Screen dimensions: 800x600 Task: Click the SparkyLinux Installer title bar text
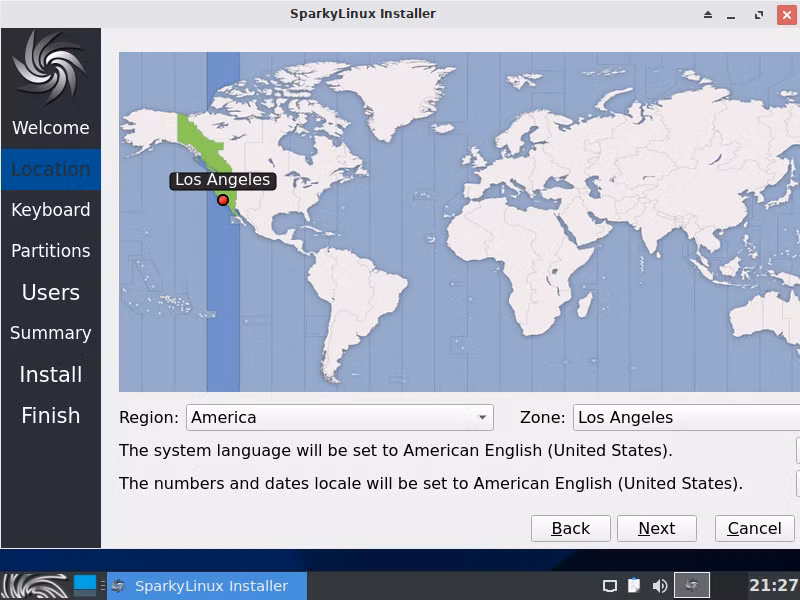363,14
